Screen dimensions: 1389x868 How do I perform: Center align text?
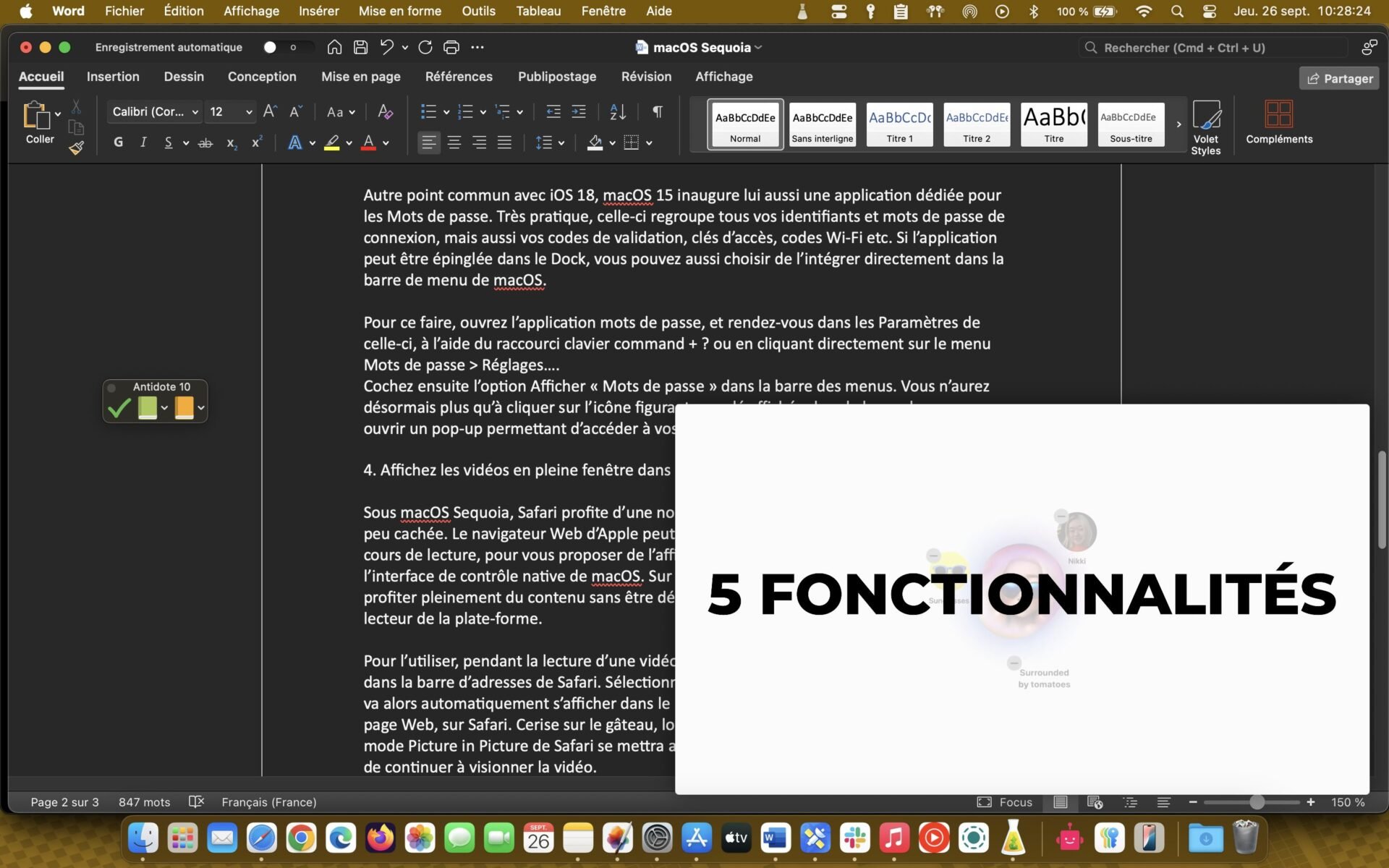454,142
